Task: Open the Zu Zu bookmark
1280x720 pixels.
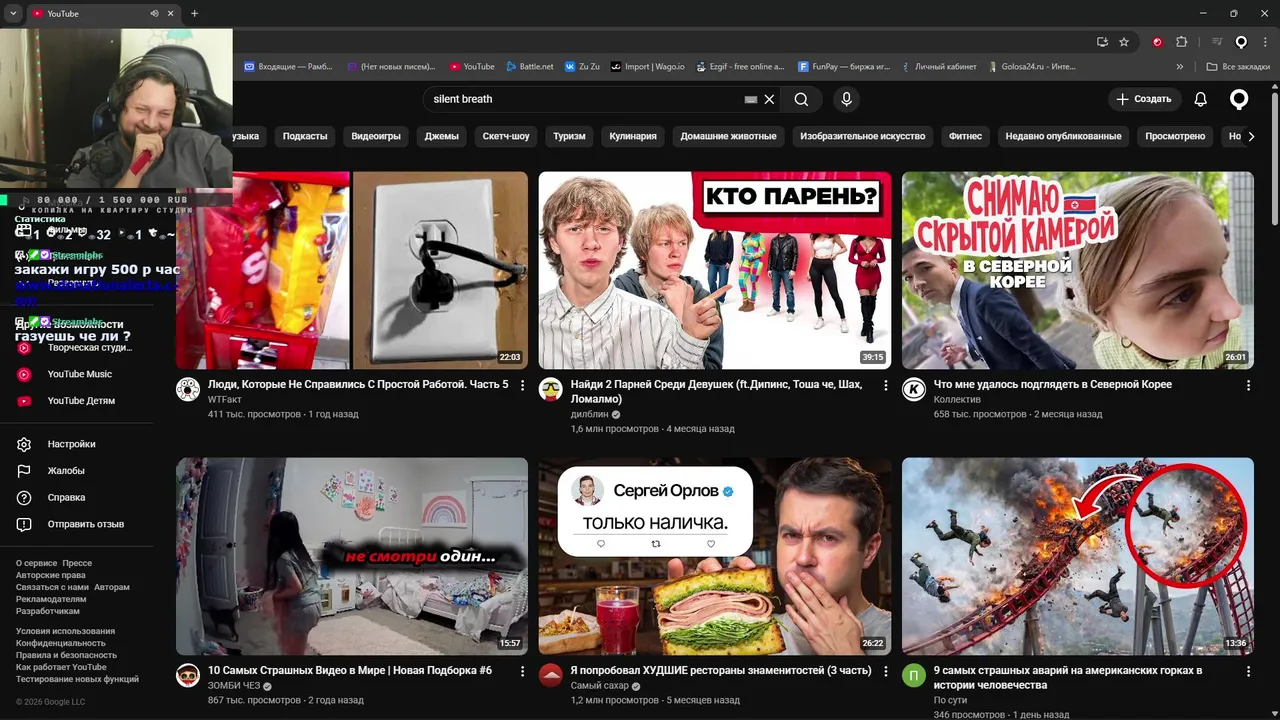Action: pos(582,67)
